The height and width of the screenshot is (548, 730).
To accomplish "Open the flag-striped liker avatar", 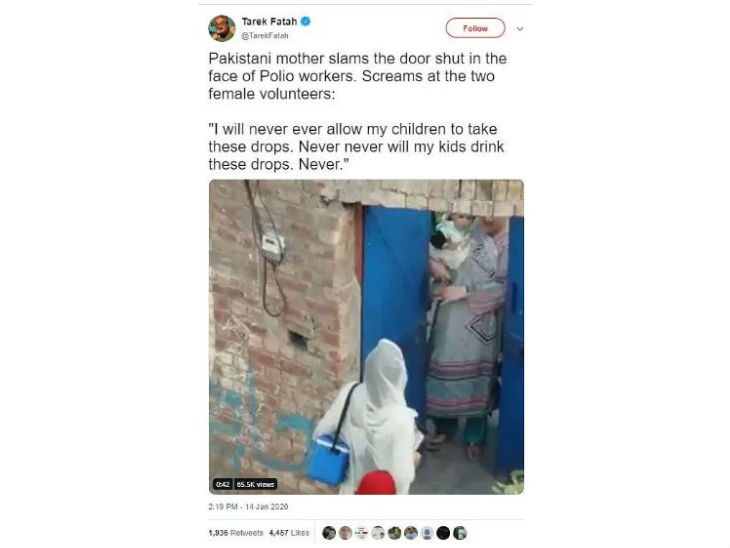I will (x=362, y=533).
